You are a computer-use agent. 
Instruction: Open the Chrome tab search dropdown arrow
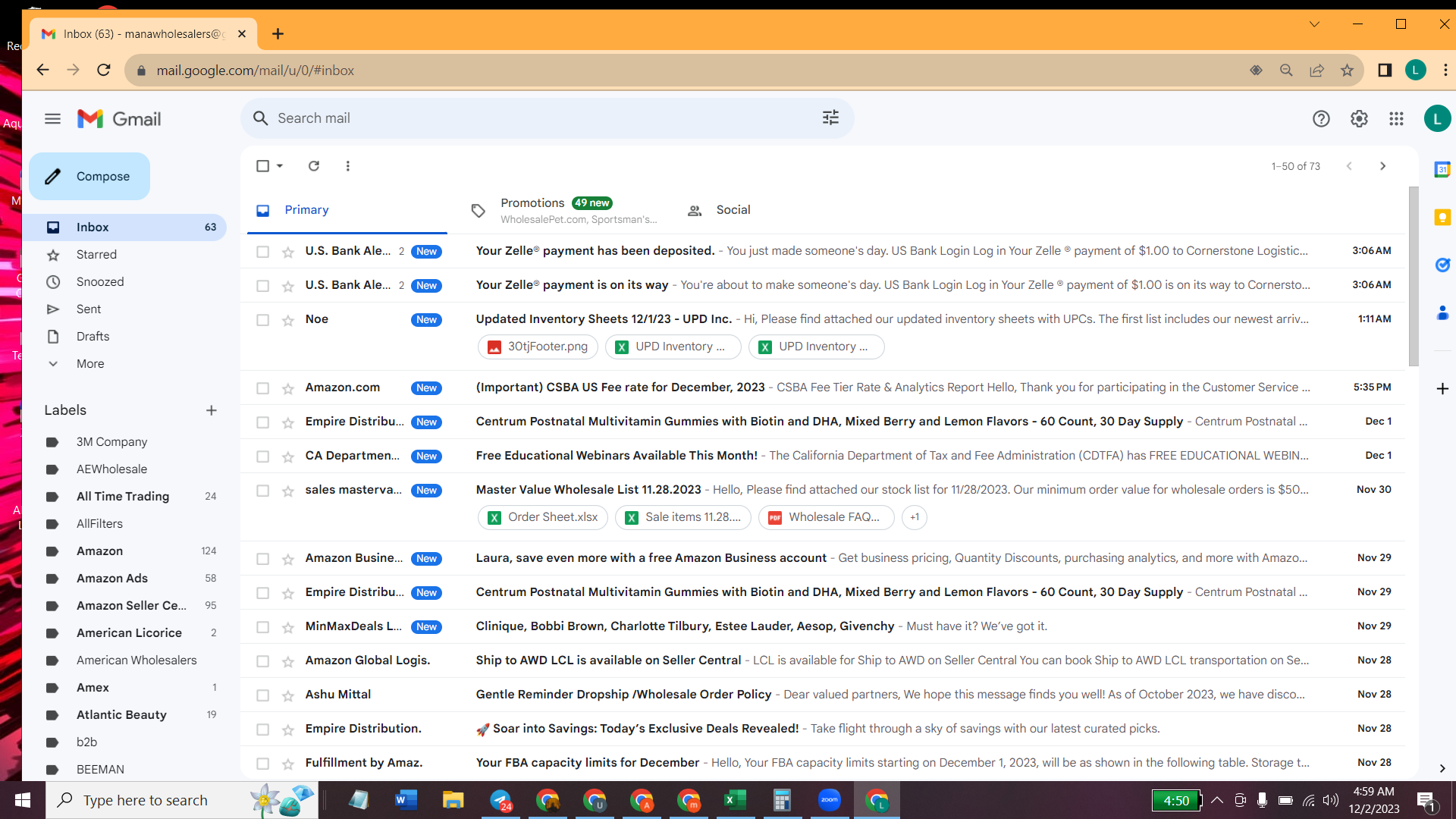tap(1314, 24)
